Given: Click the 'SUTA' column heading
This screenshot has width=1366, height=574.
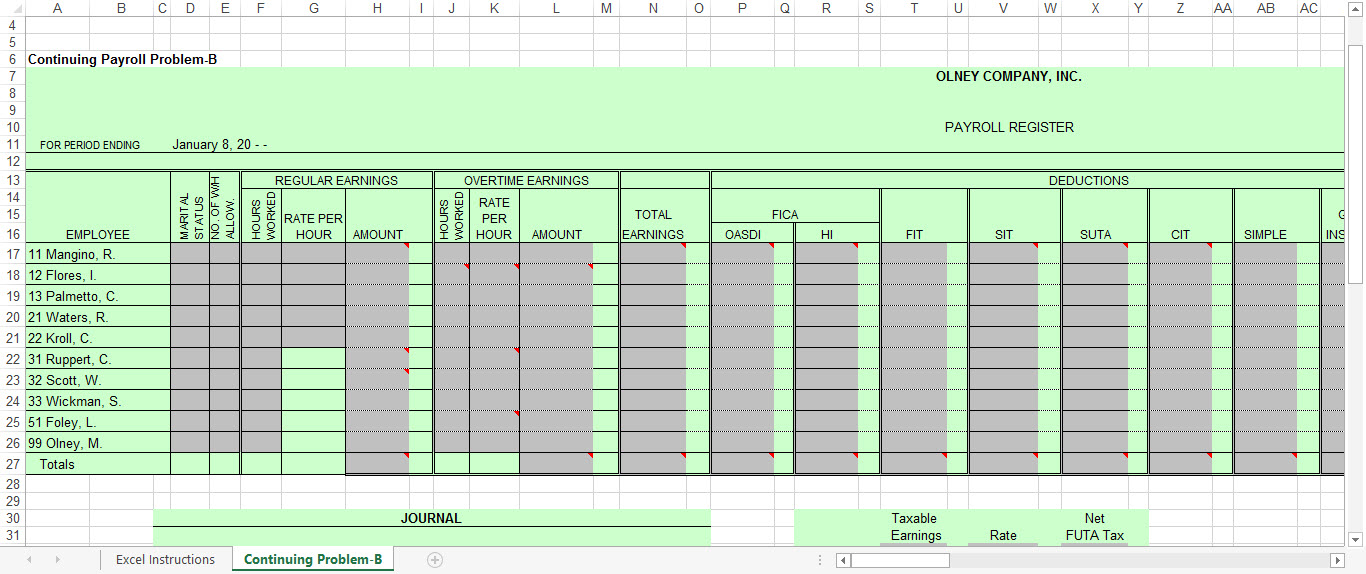Looking at the screenshot, I should click(1096, 235).
